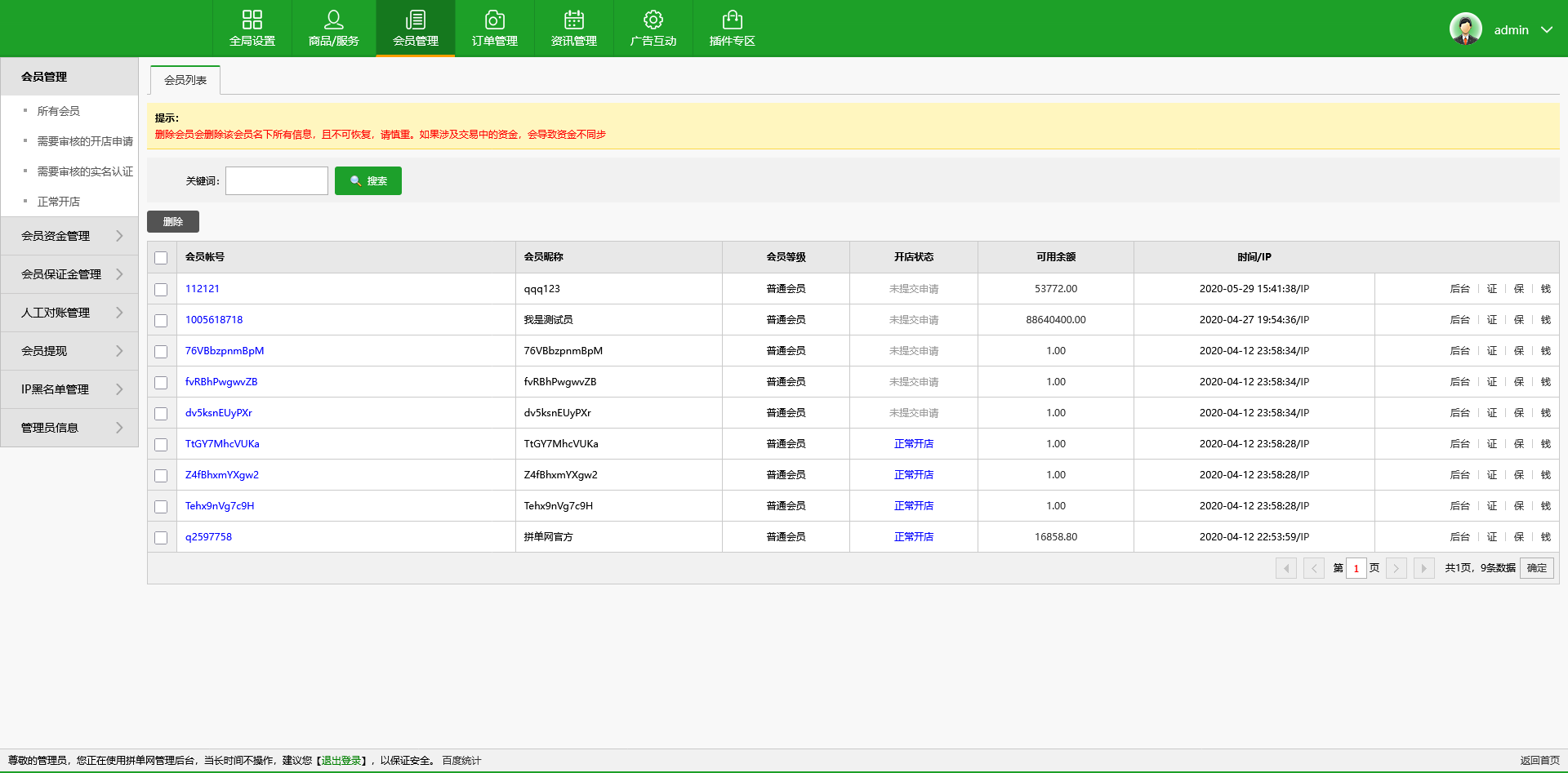1568x773 pixels.
Task: Go to first page arrow
Action: 1286,568
